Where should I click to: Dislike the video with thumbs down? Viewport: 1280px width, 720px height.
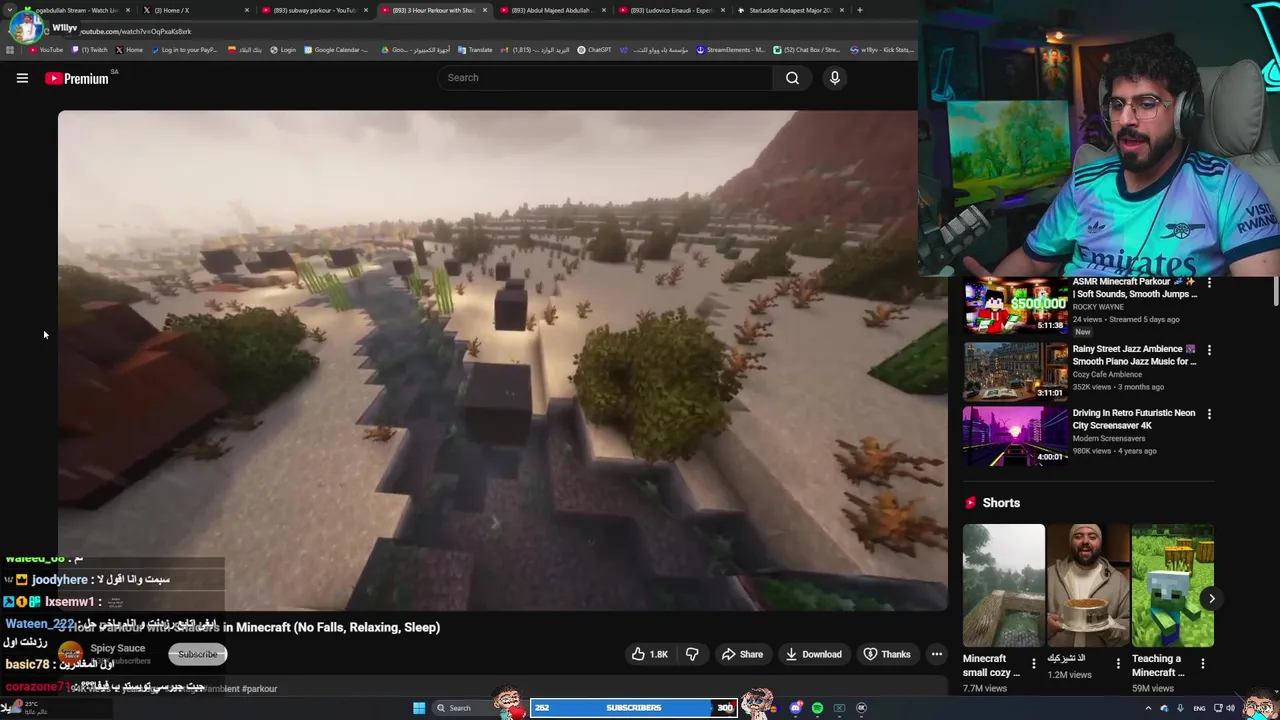(x=692, y=654)
